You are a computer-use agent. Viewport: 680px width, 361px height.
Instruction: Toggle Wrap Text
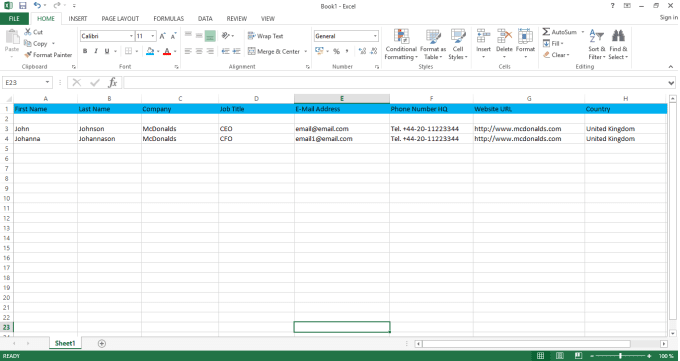[265, 36]
